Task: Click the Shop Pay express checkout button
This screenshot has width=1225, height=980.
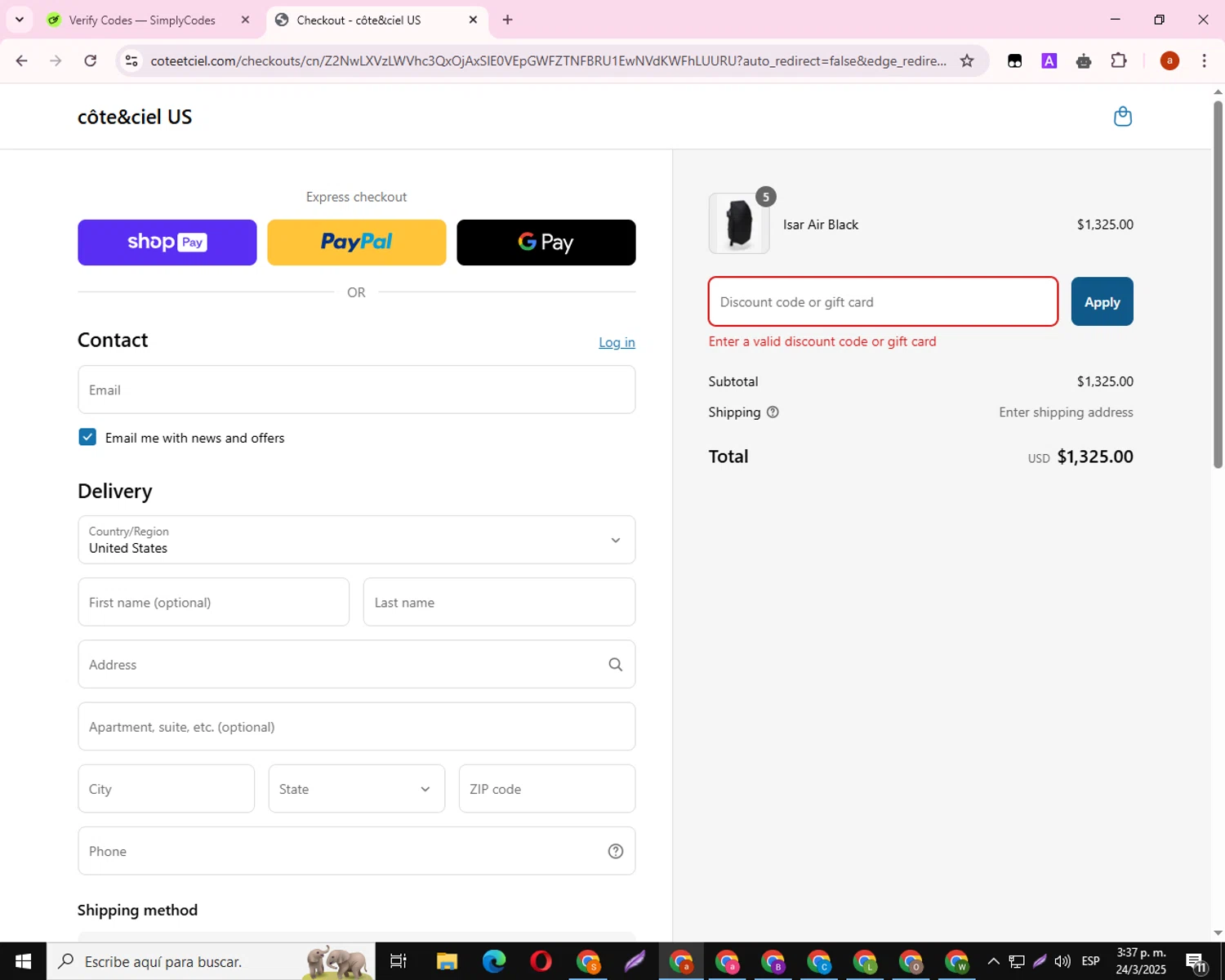Action: (167, 243)
